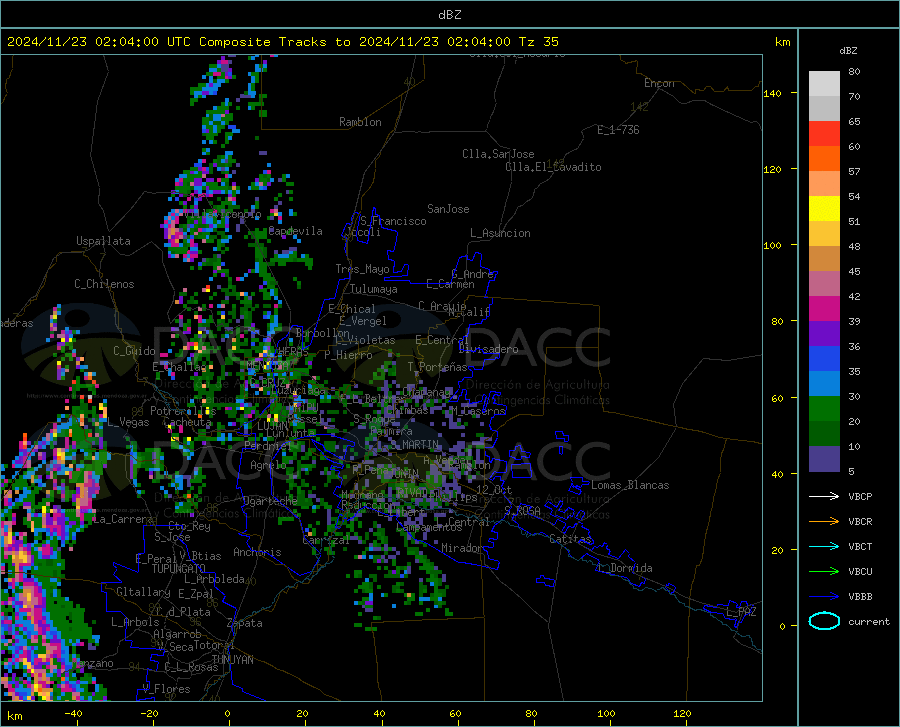Screen dimensions: 900x727
Task: Click the S_MARTIN place label
Action: pos(414,445)
